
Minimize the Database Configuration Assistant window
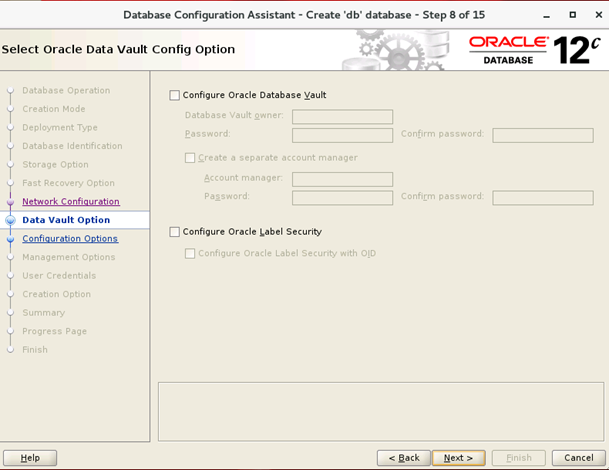point(546,15)
